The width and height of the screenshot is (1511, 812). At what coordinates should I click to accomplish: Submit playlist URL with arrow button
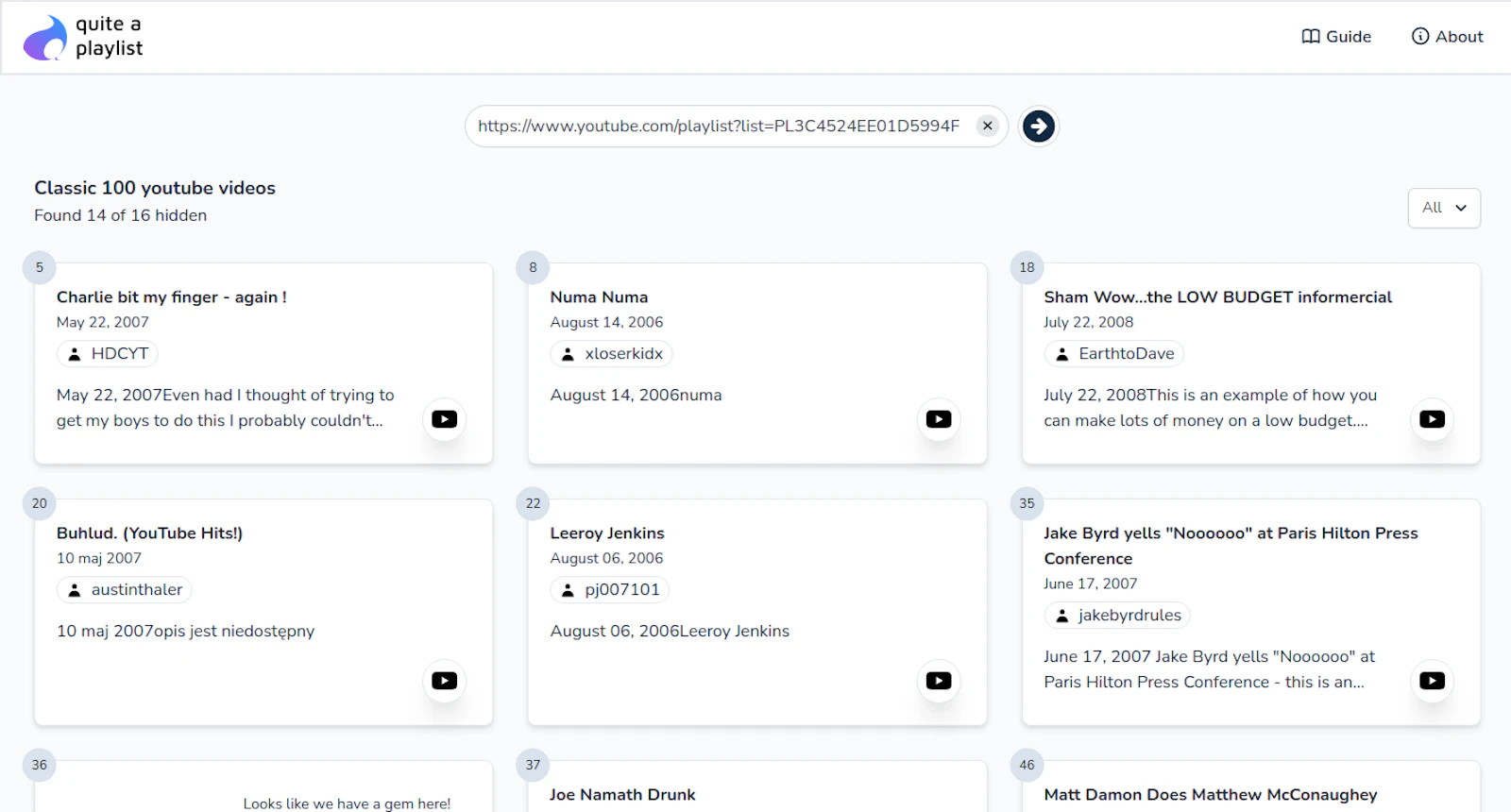click(1039, 126)
